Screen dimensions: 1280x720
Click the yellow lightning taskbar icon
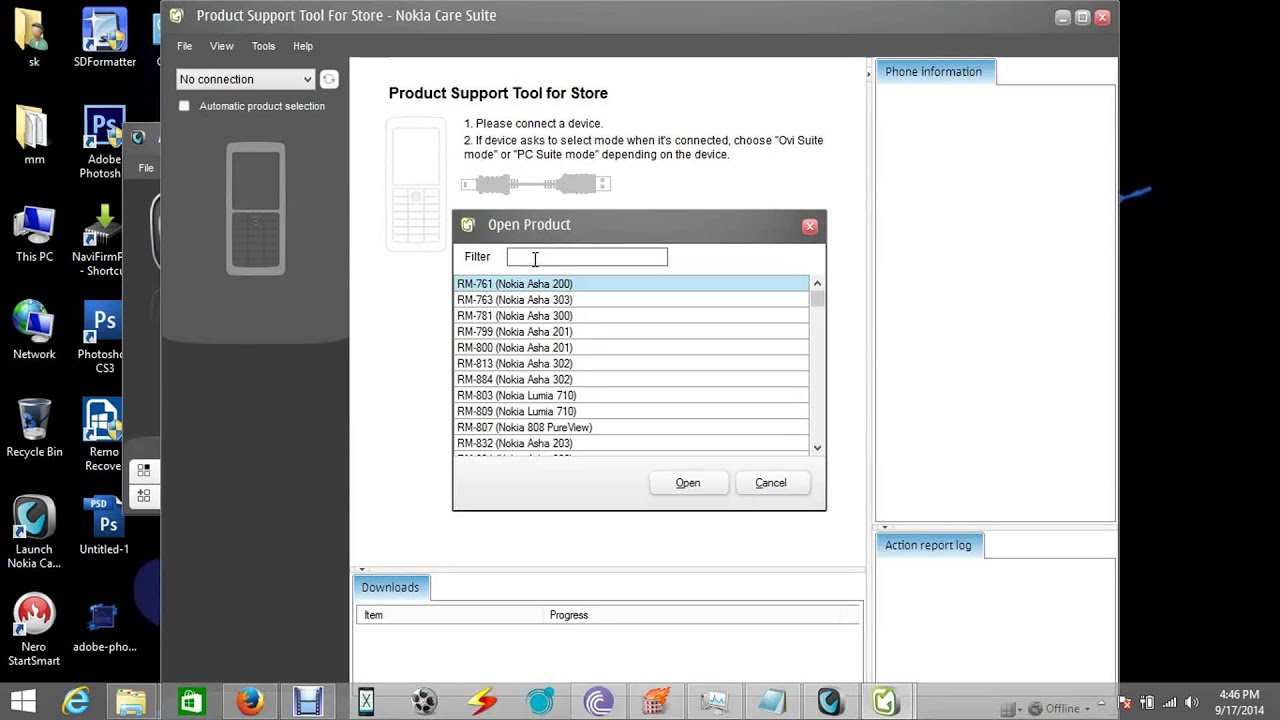(x=482, y=702)
